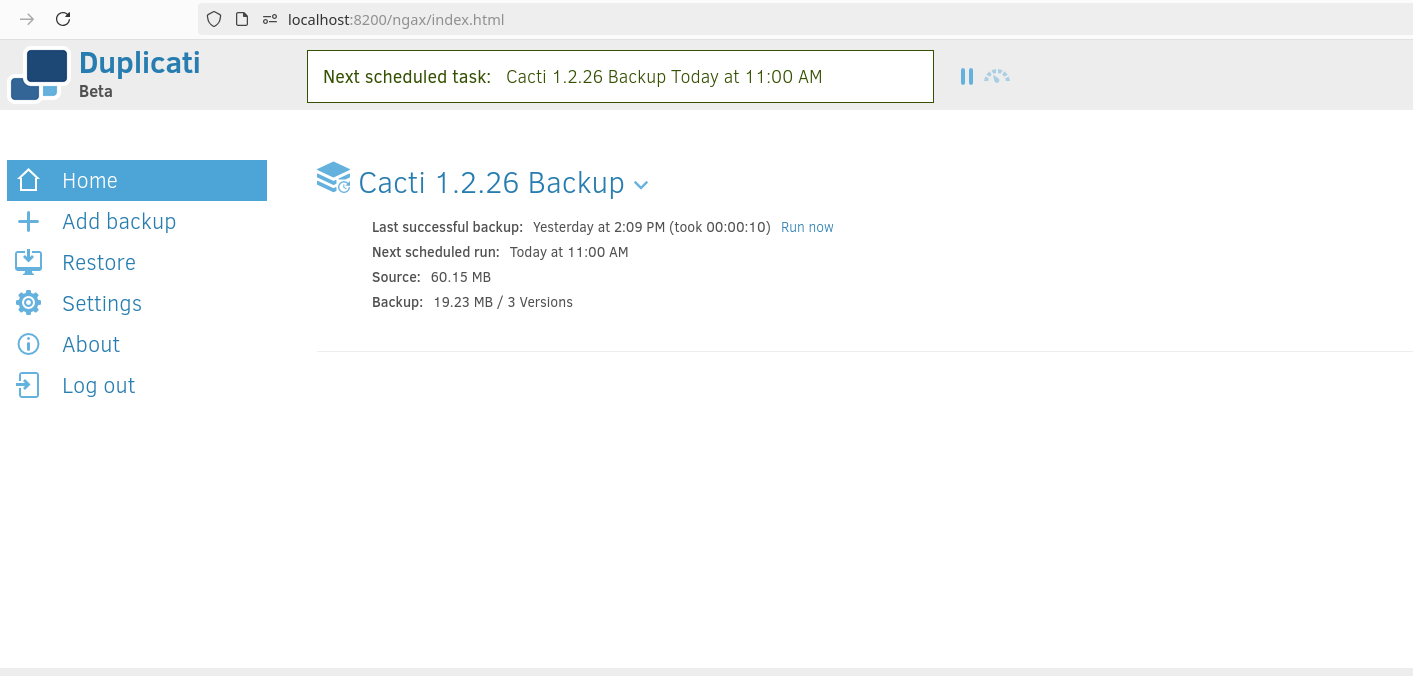Click the About info circle icon
The height and width of the screenshot is (676, 1413).
pos(28,345)
